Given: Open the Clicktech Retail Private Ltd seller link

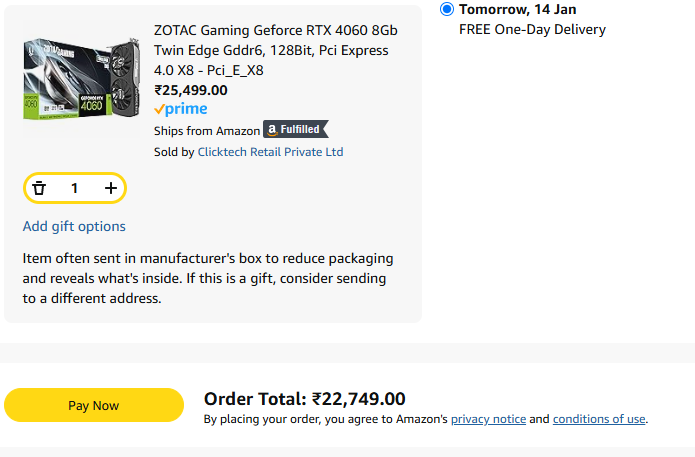Looking at the screenshot, I should coord(270,152).
